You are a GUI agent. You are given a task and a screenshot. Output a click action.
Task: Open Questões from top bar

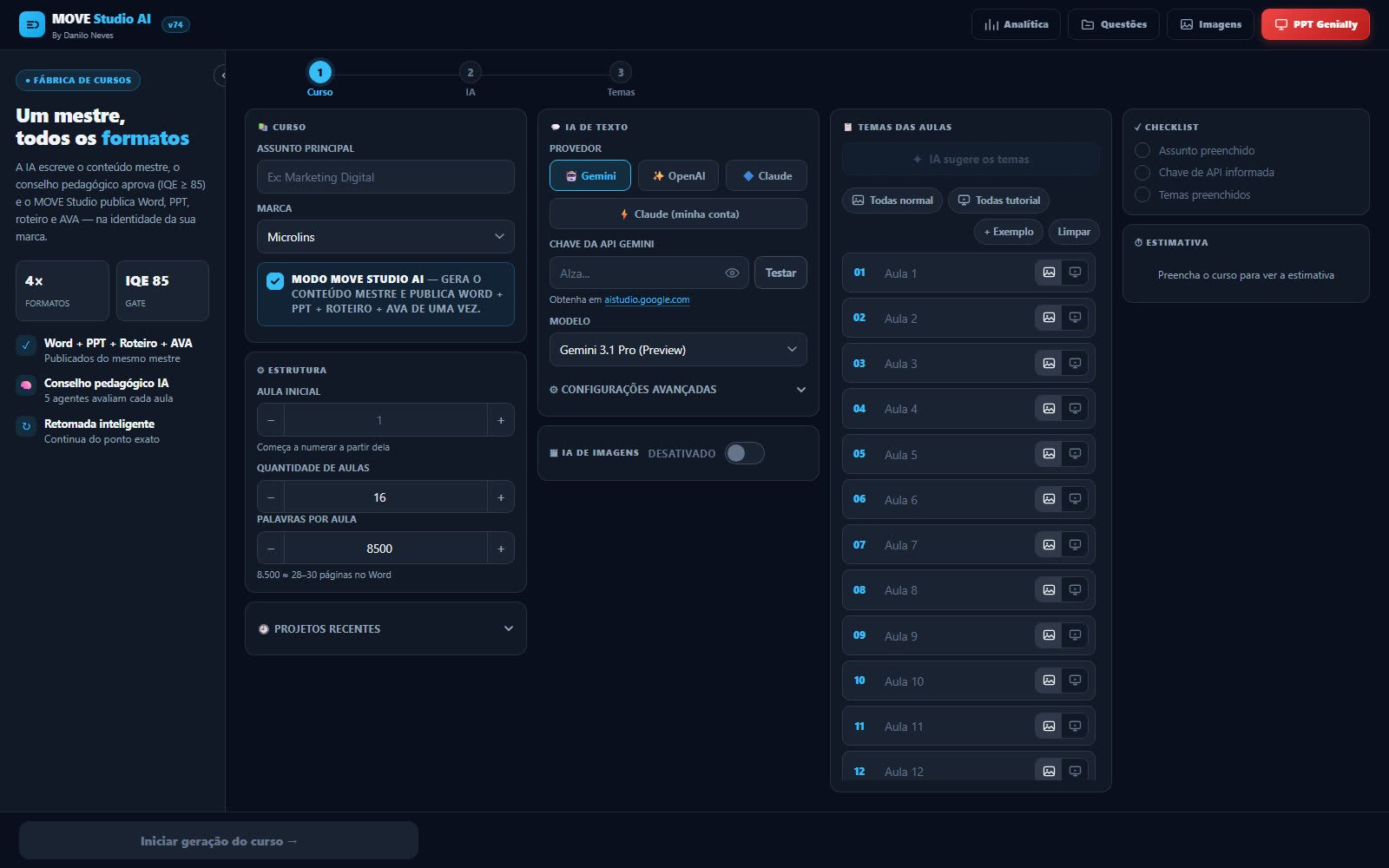(1114, 24)
